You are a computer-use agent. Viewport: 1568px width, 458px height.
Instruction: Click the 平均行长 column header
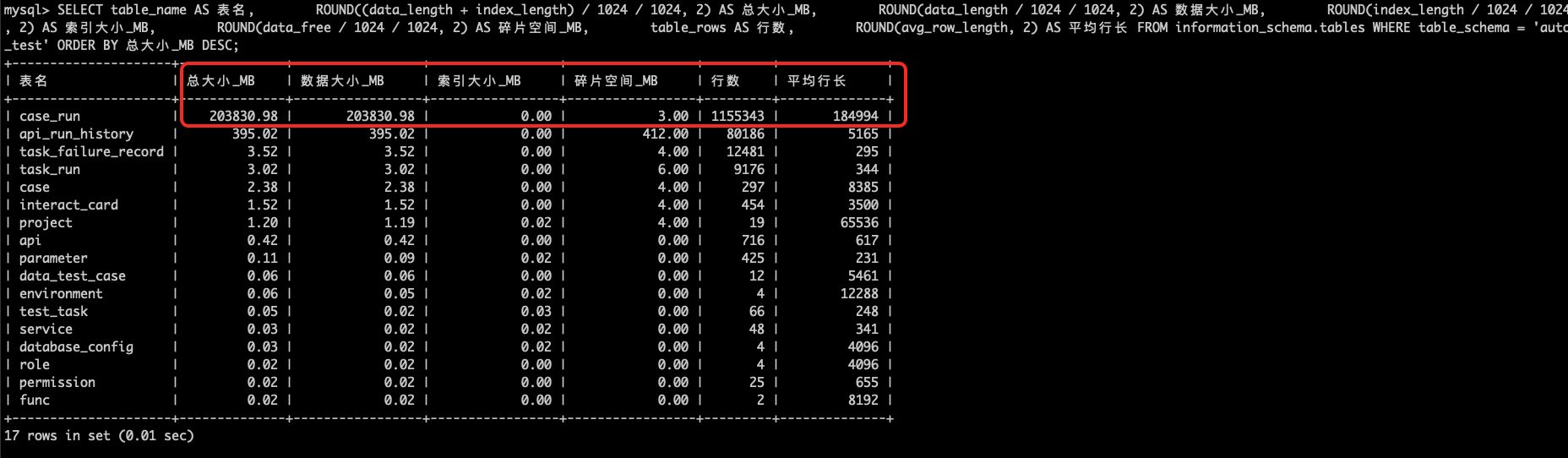(816, 81)
